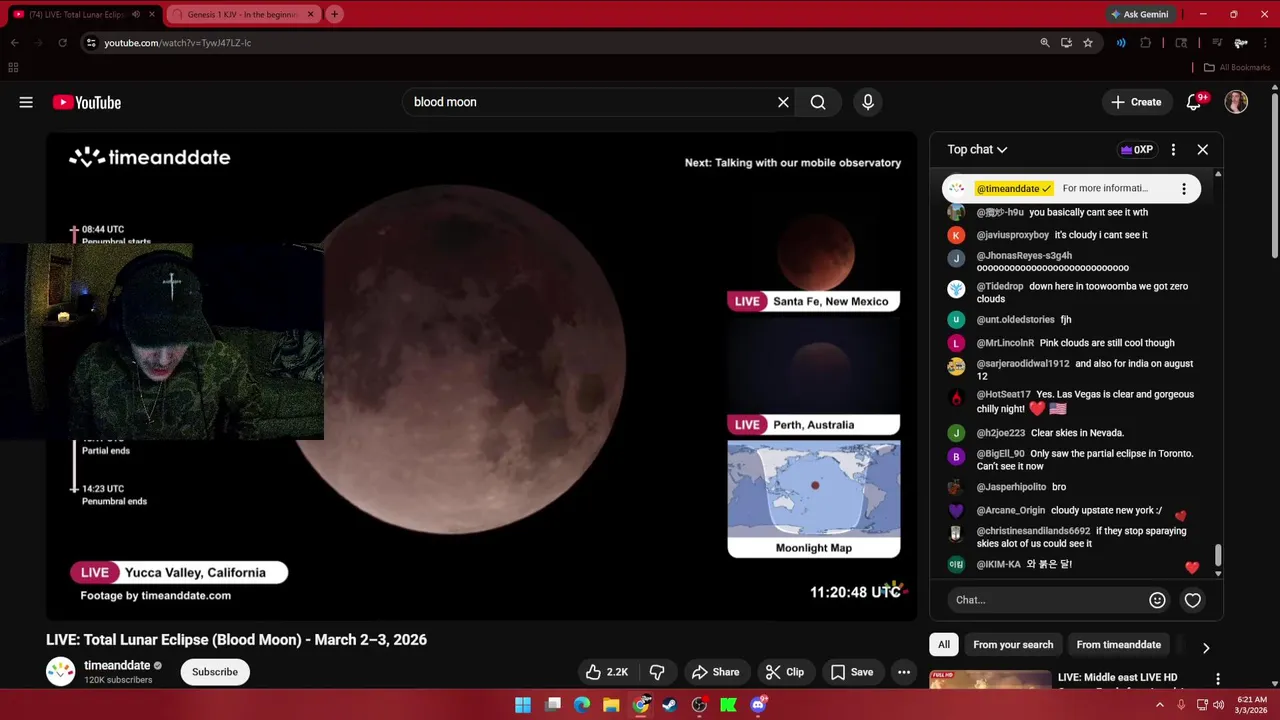Open the Middle east LIVE video thumbnail

point(990,680)
